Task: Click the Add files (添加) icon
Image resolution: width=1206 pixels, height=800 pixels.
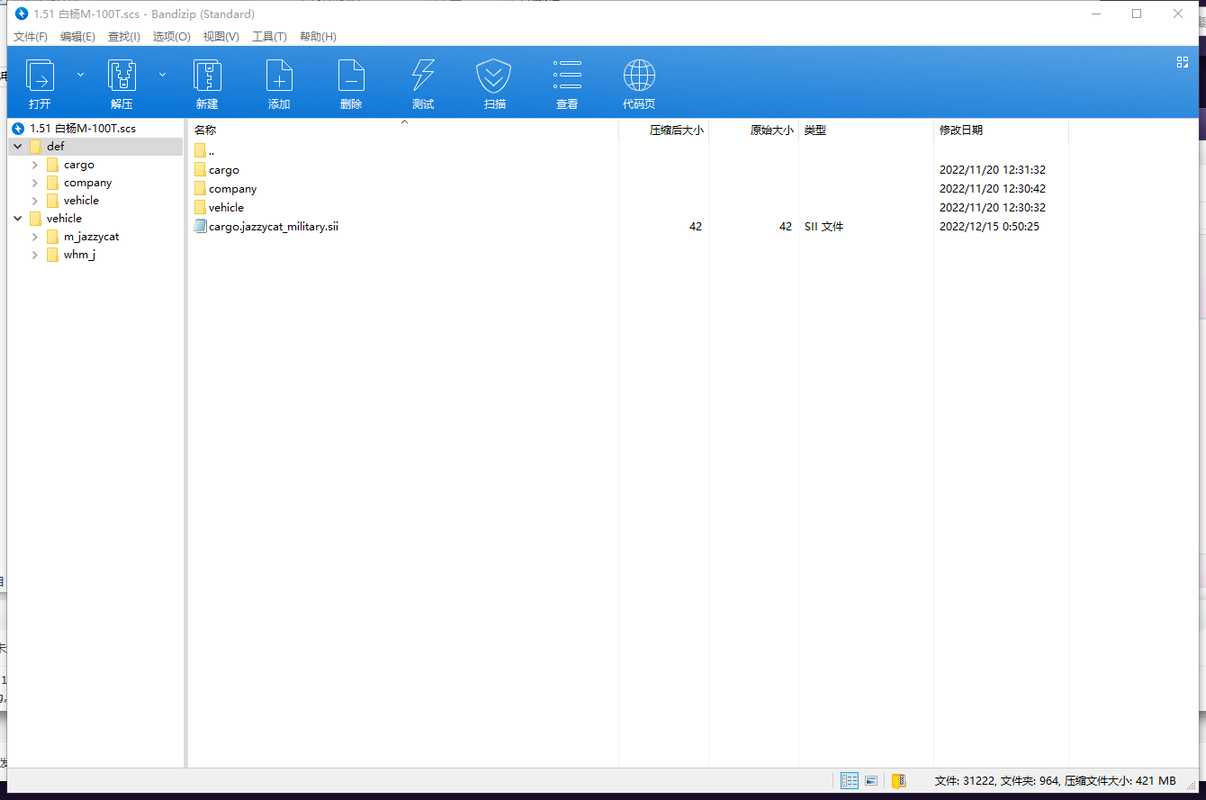Action: click(x=279, y=76)
